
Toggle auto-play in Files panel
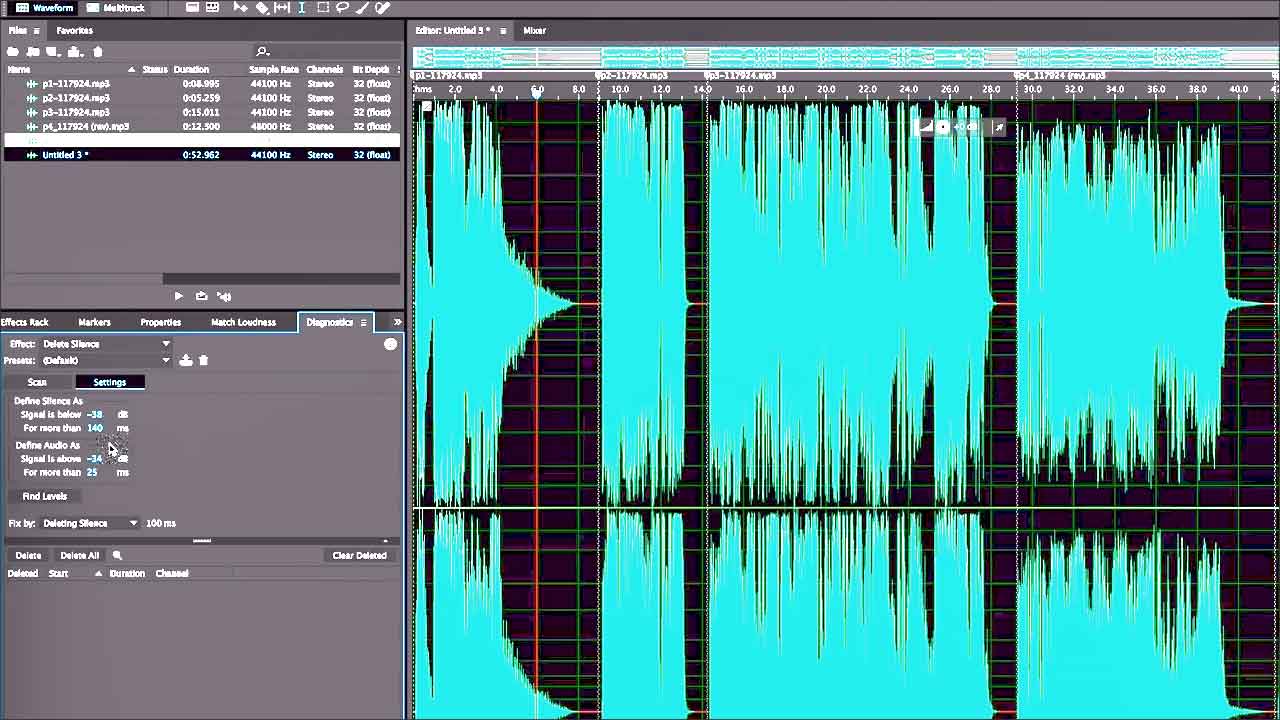224,296
